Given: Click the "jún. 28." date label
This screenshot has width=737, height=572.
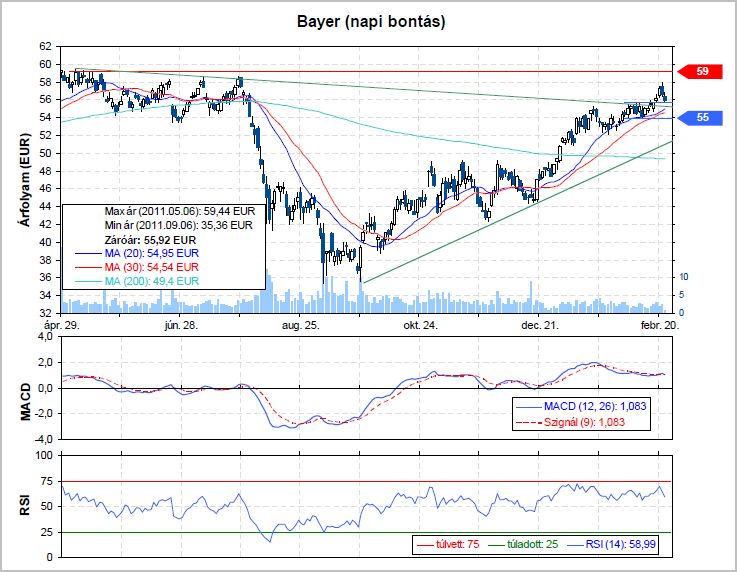Looking at the screenshot, I should pyautogui.click(x=181, y=325).
